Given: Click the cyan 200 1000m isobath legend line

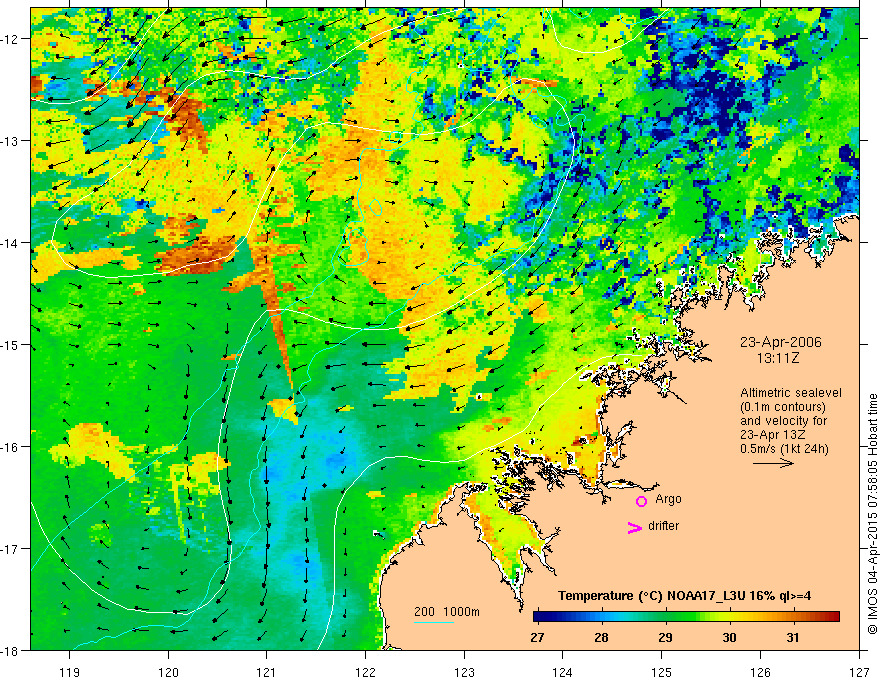Looking at the screenshot, I should tap(433, 622).
